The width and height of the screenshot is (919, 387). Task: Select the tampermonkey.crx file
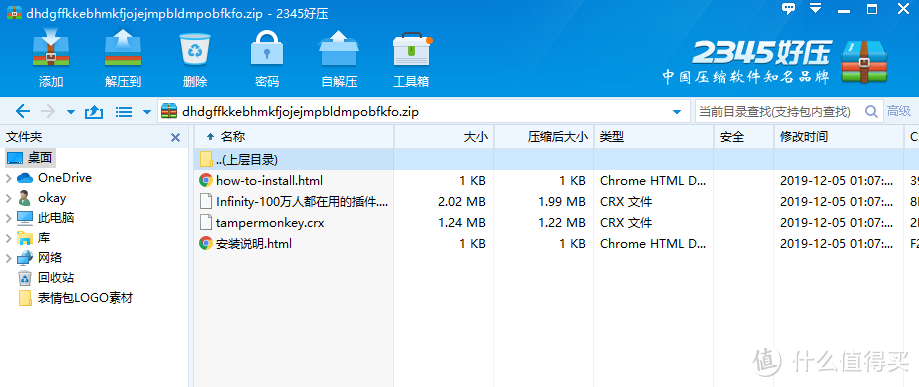270,223
